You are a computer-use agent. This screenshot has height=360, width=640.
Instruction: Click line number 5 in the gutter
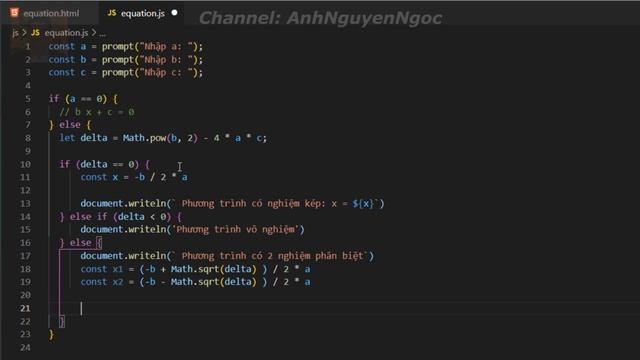pyautogui.click(x=28, y=99)
